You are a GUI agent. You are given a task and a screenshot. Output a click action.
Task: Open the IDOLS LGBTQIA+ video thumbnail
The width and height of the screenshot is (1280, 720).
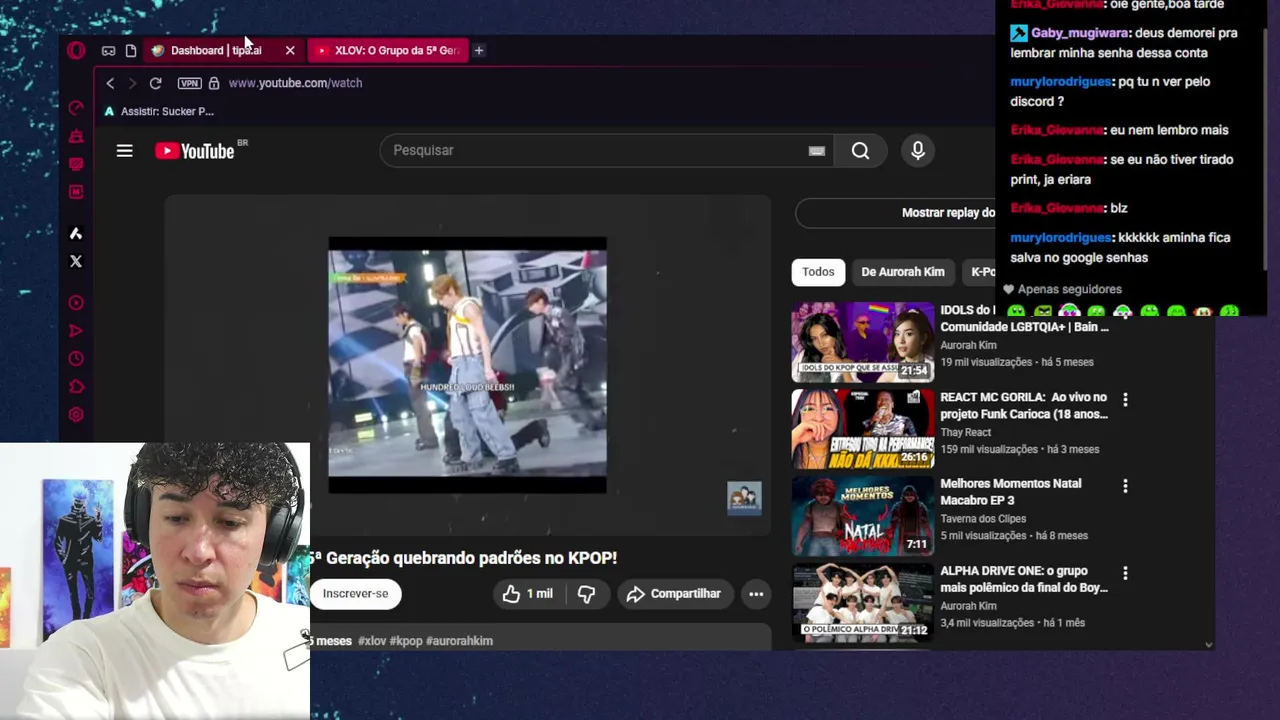coord(863,342)
